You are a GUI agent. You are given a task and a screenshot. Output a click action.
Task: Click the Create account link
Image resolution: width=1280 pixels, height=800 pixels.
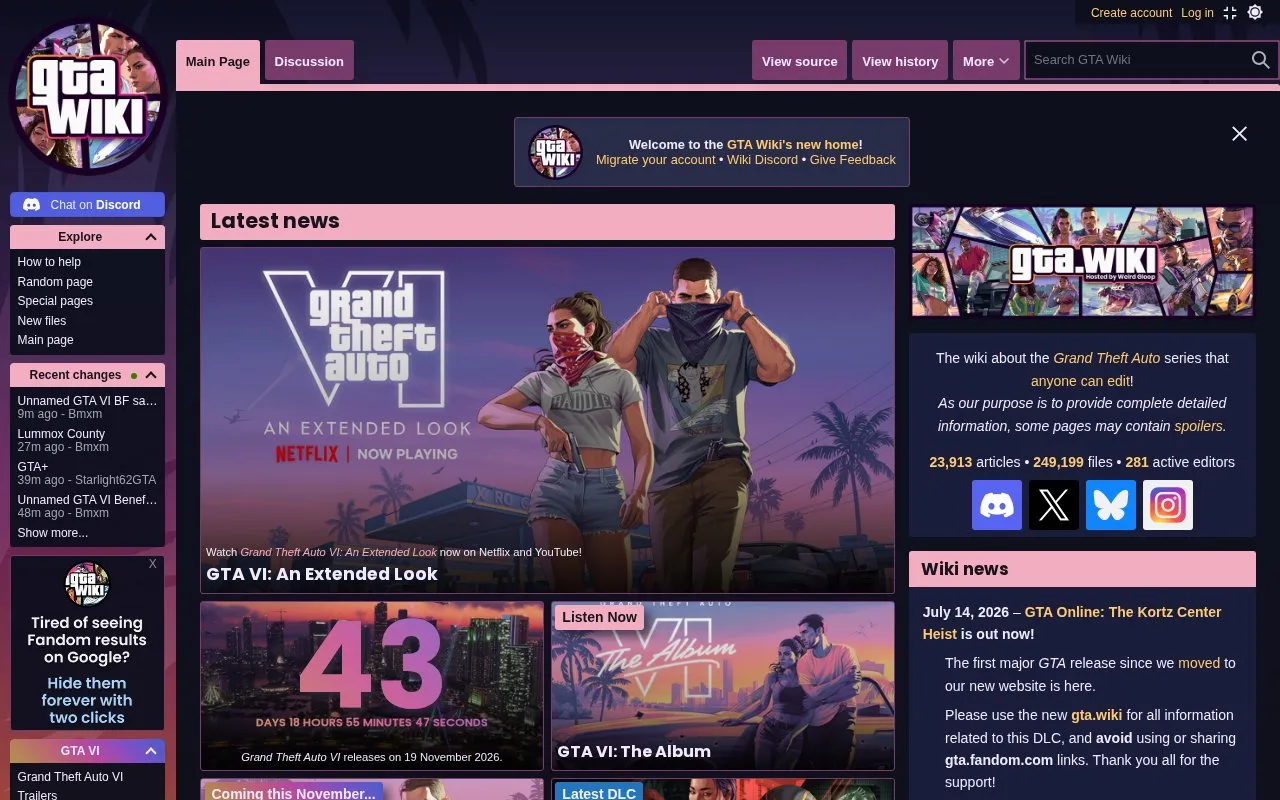click(x=1131, y=13)
